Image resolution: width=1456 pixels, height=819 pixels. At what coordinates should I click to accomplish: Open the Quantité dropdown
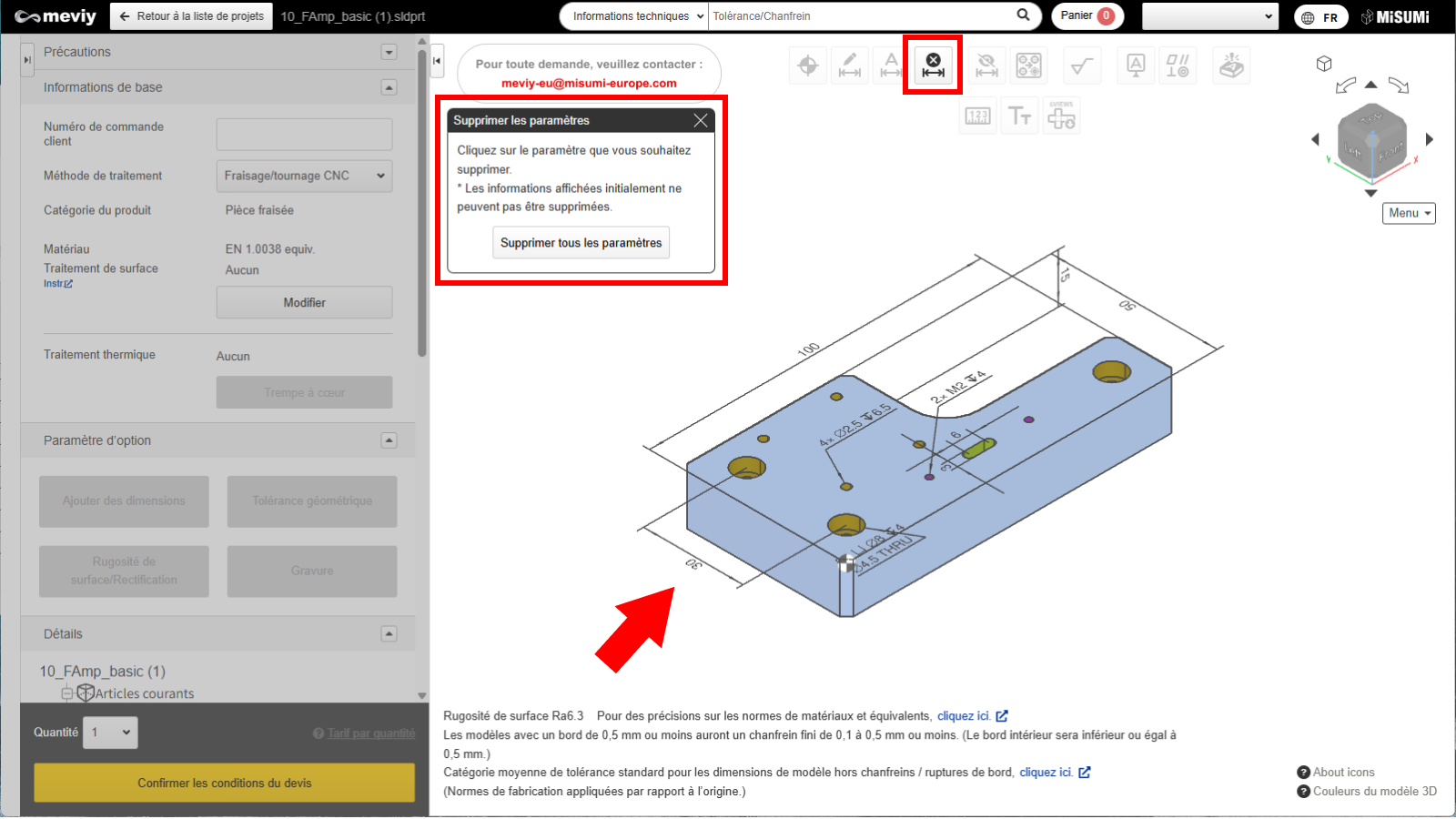coord(110,733)
